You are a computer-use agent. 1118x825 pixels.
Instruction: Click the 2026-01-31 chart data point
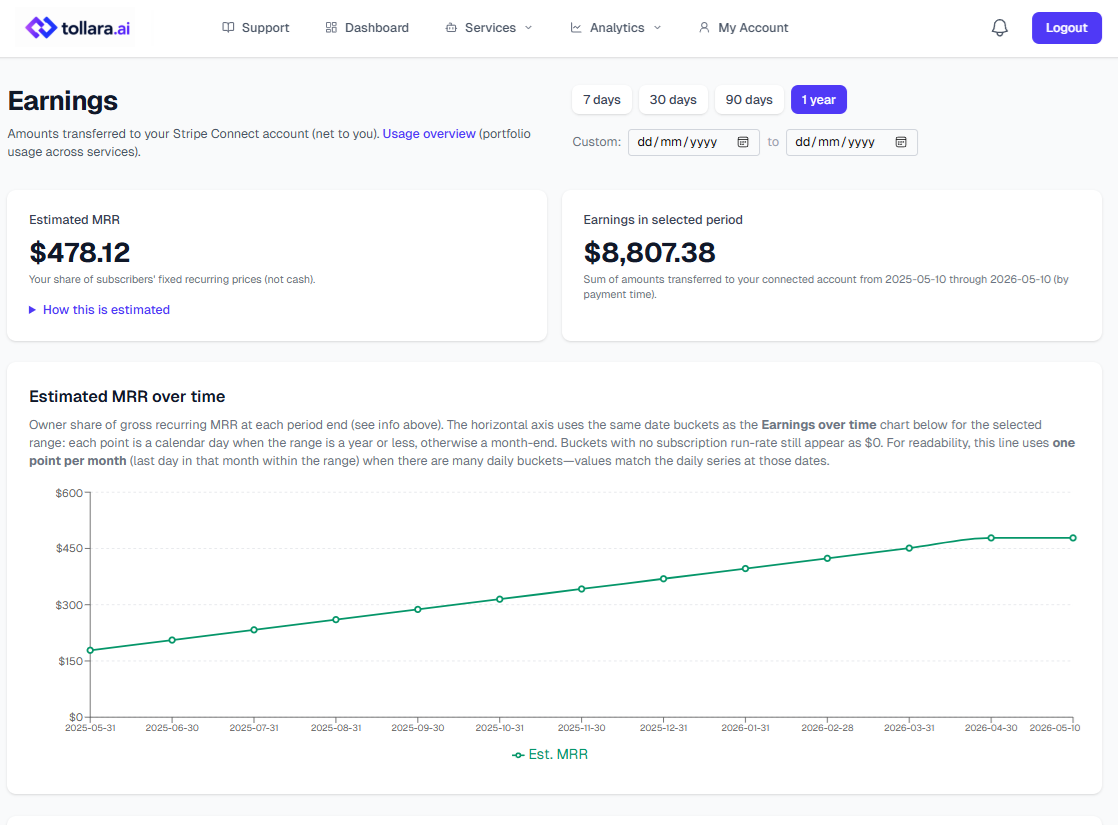tap(745, 568)
